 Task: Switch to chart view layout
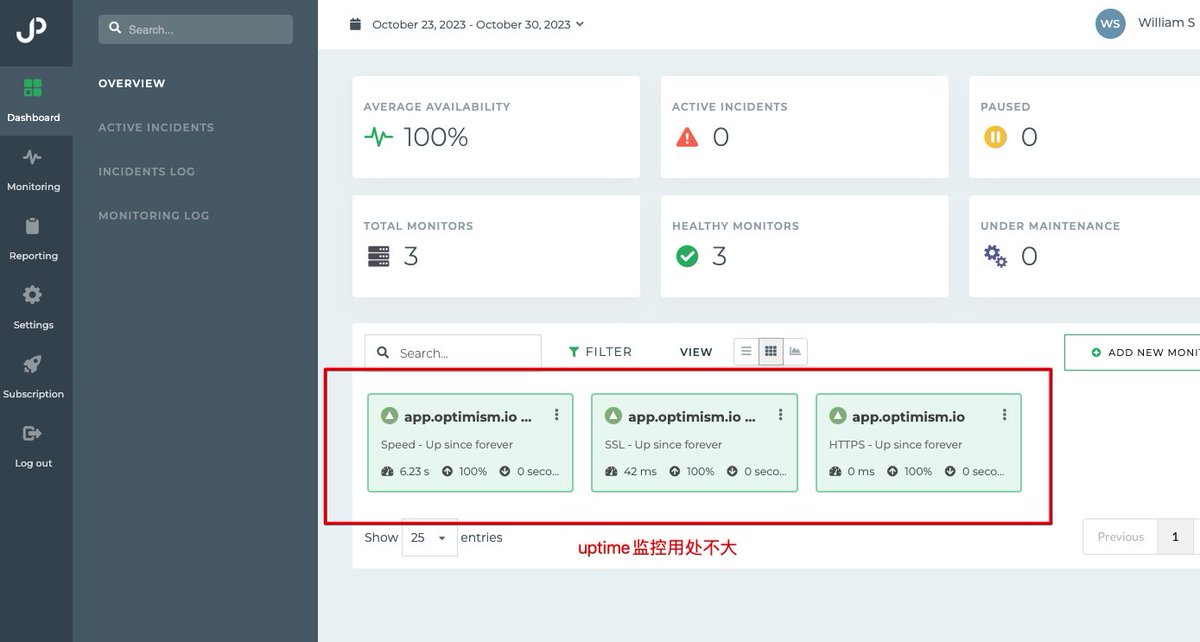coord(795,351)
